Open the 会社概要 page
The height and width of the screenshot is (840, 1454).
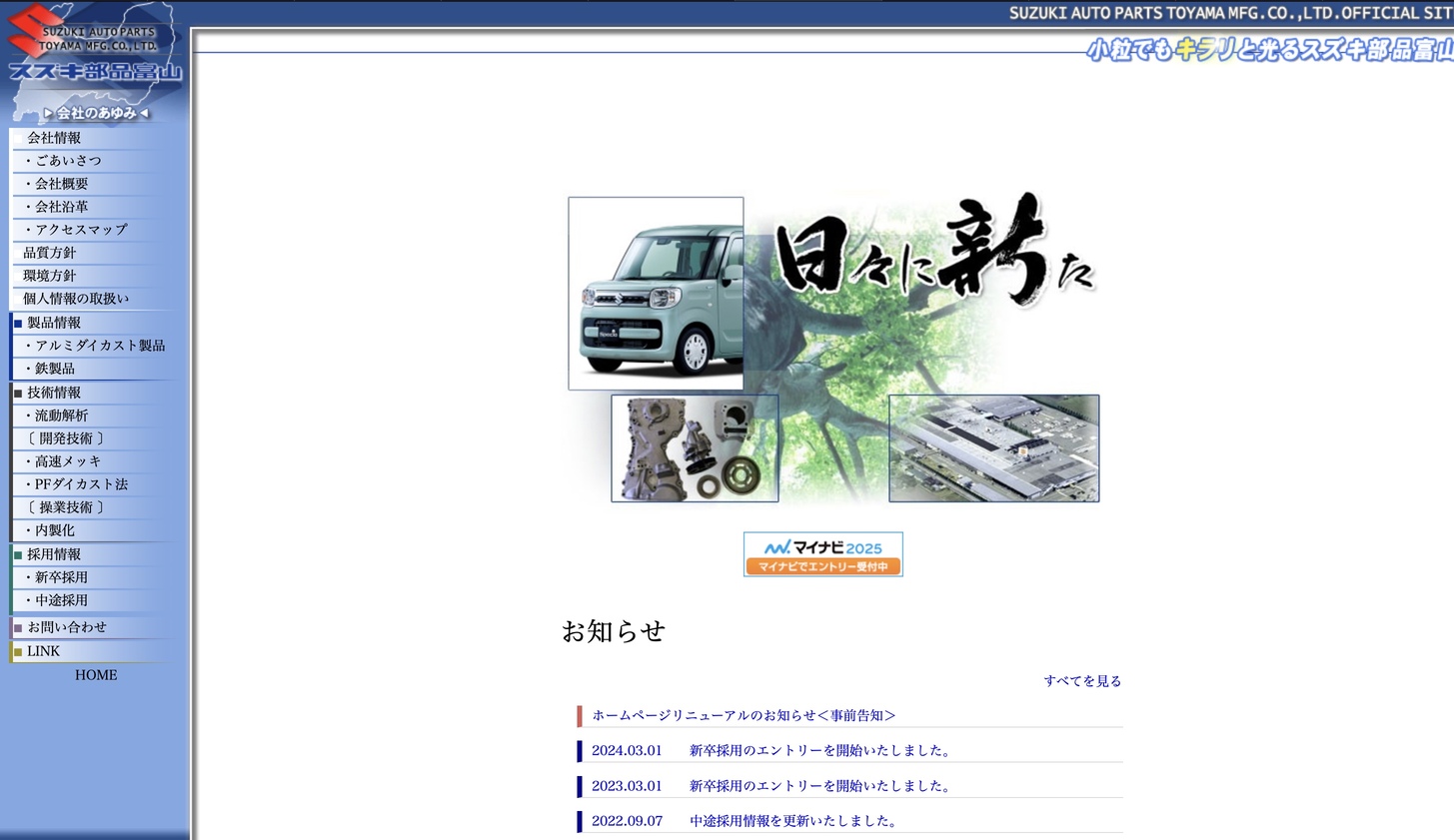tap(61, 184)
